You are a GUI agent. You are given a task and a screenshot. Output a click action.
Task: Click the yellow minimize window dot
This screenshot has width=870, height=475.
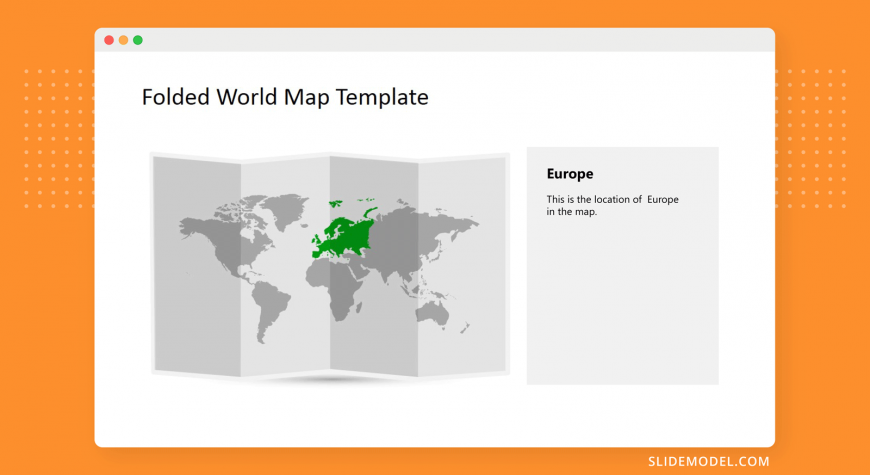click(x=123, y=40)
